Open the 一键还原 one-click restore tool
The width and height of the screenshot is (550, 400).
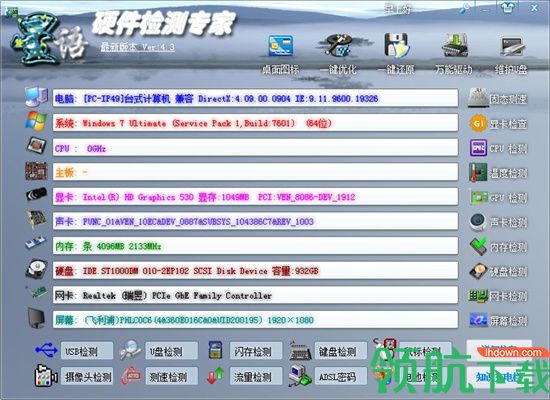(x=396, y=54)
